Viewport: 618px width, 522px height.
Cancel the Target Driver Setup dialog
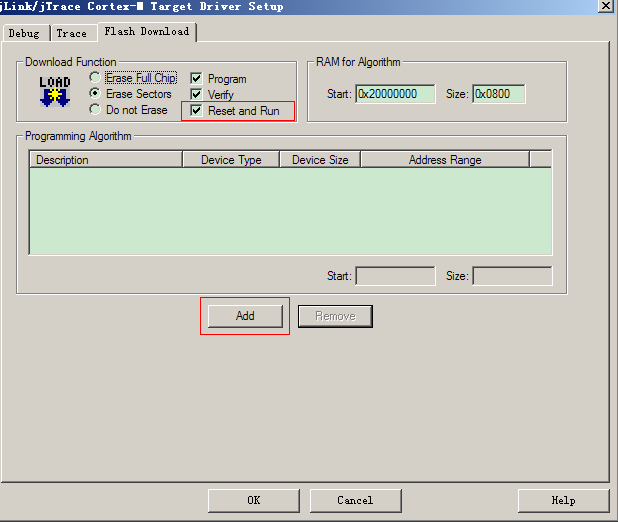pyautogui.click(x=356, y=501)
